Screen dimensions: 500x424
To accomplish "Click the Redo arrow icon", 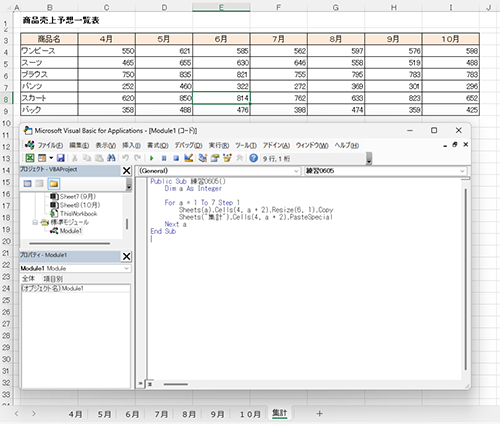I will [137, 158].
